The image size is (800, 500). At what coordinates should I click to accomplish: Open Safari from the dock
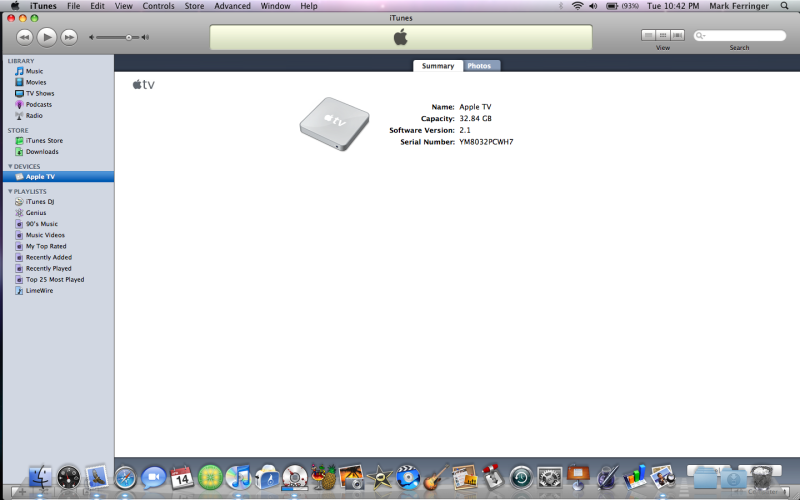[x=126, y=479]
